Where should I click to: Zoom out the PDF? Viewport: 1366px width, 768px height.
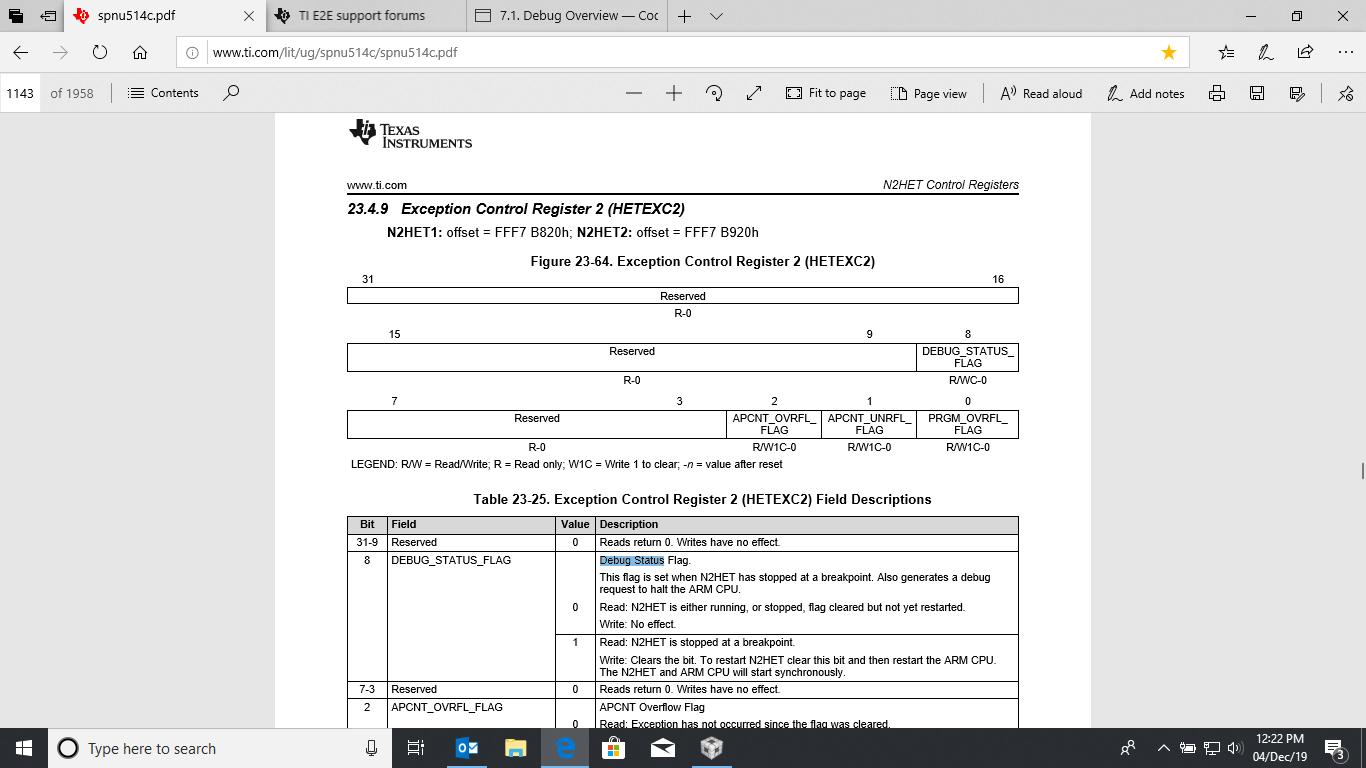click(633, 93)
